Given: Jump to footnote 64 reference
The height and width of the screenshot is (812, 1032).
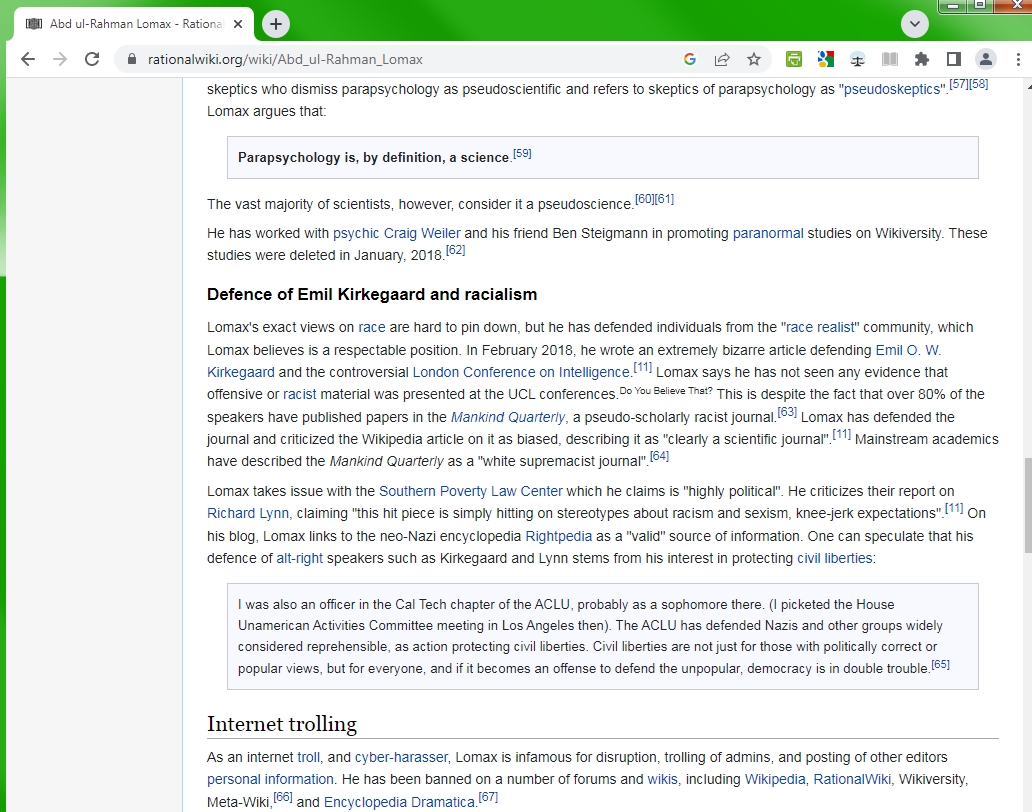Looking at the screenshot, I should (659, 456).
